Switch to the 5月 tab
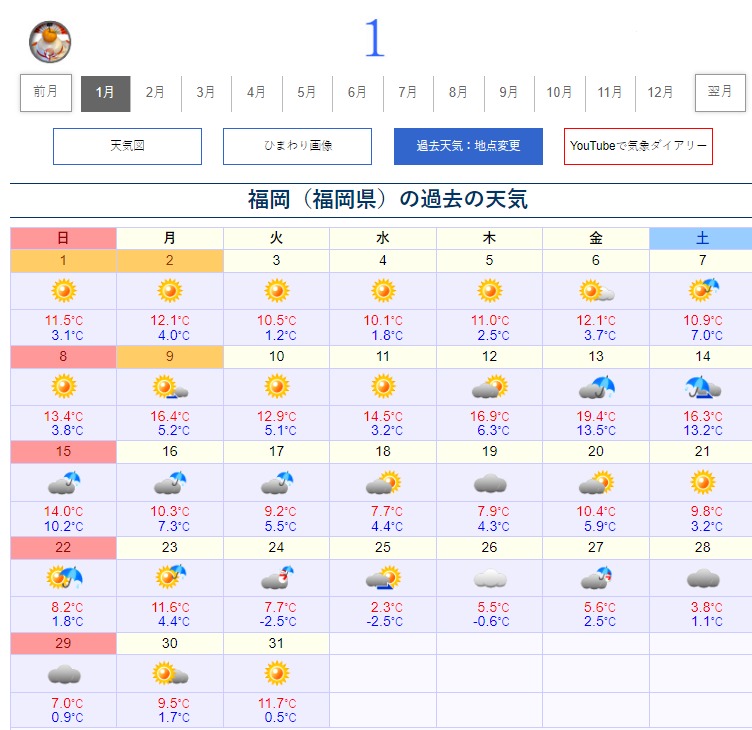This screenshot has width=752, height=730. [x=307, y=94]
